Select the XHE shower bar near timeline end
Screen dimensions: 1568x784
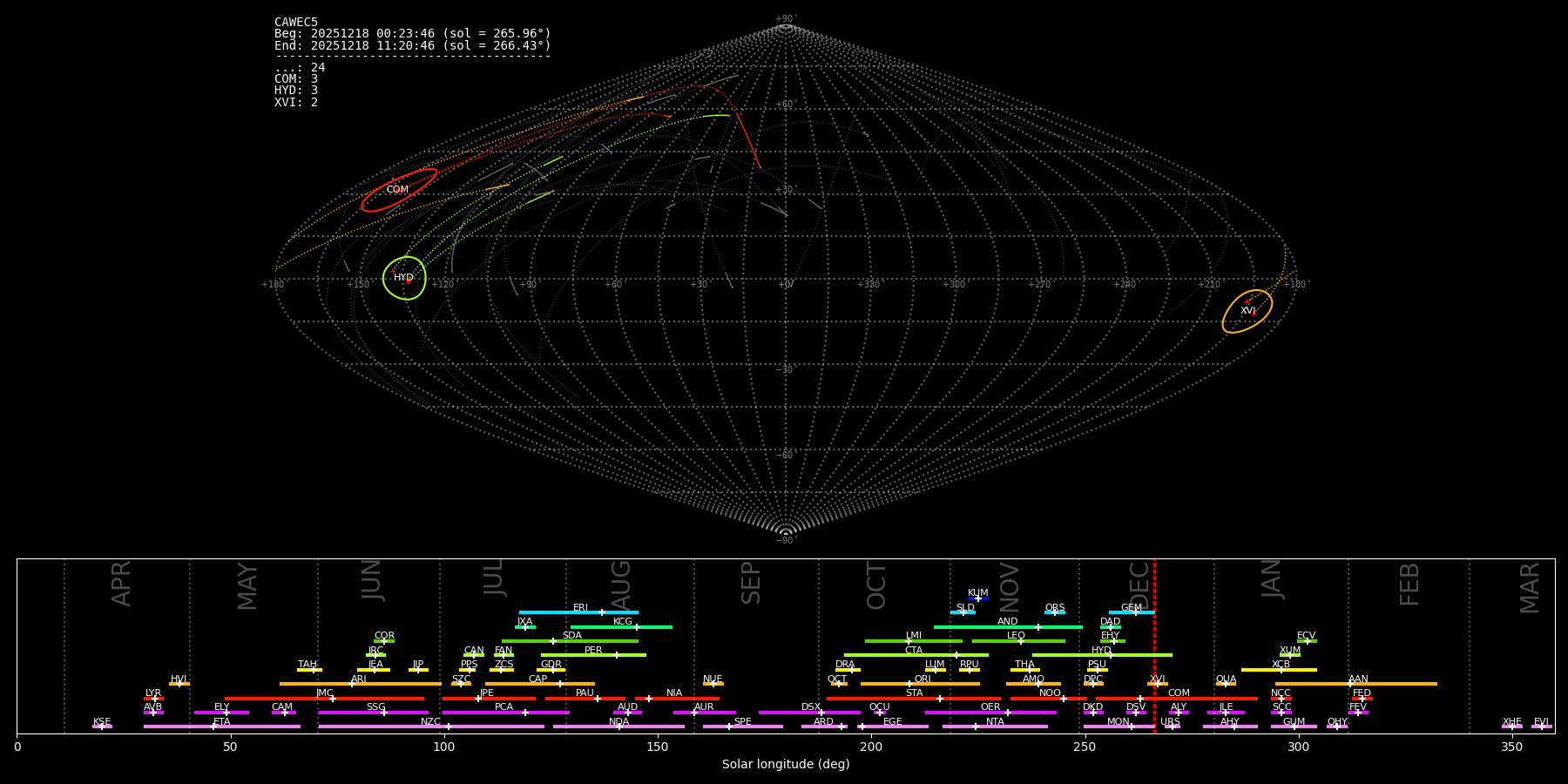(1511, 727)
